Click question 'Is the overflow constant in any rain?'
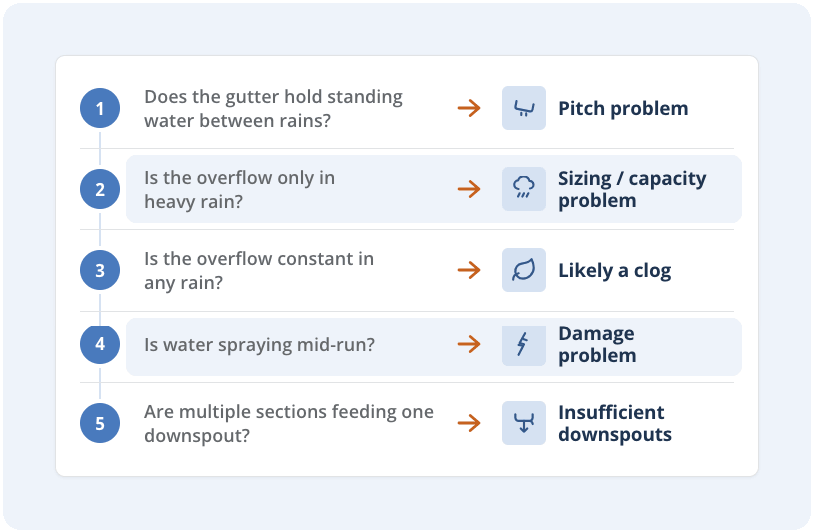 (259, 270)
